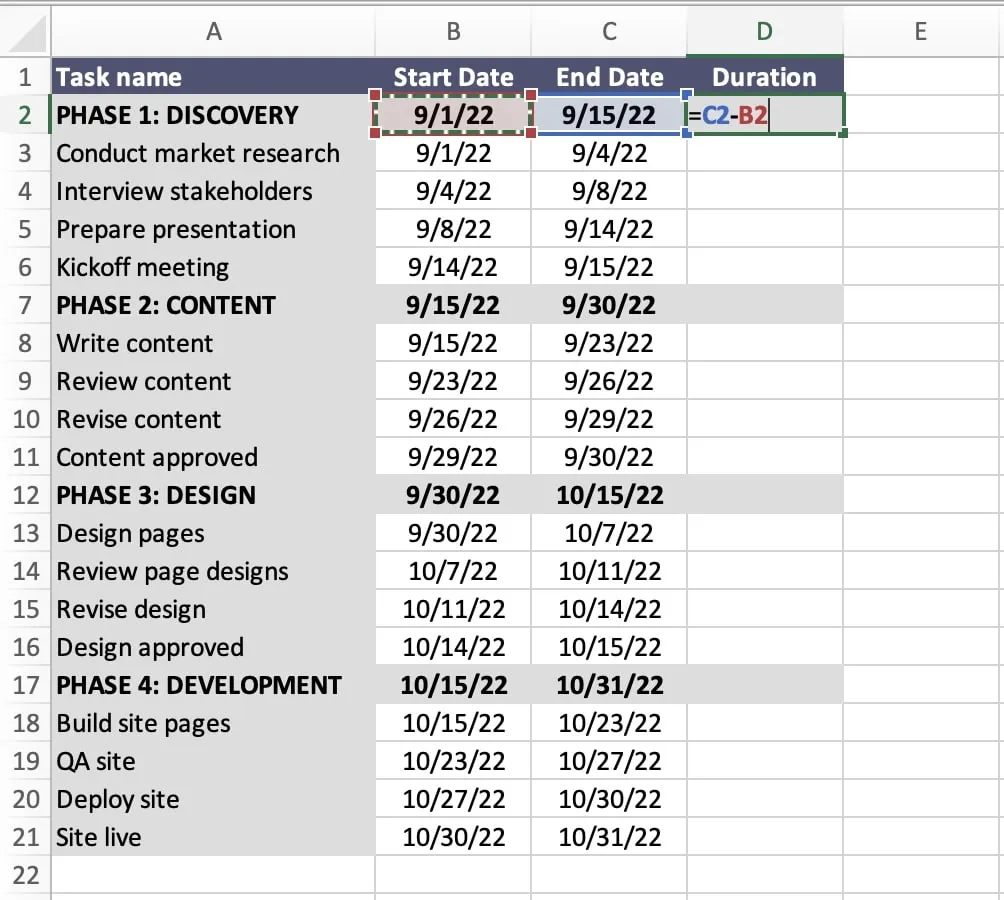Click the End Date header cell

(608, 76)
